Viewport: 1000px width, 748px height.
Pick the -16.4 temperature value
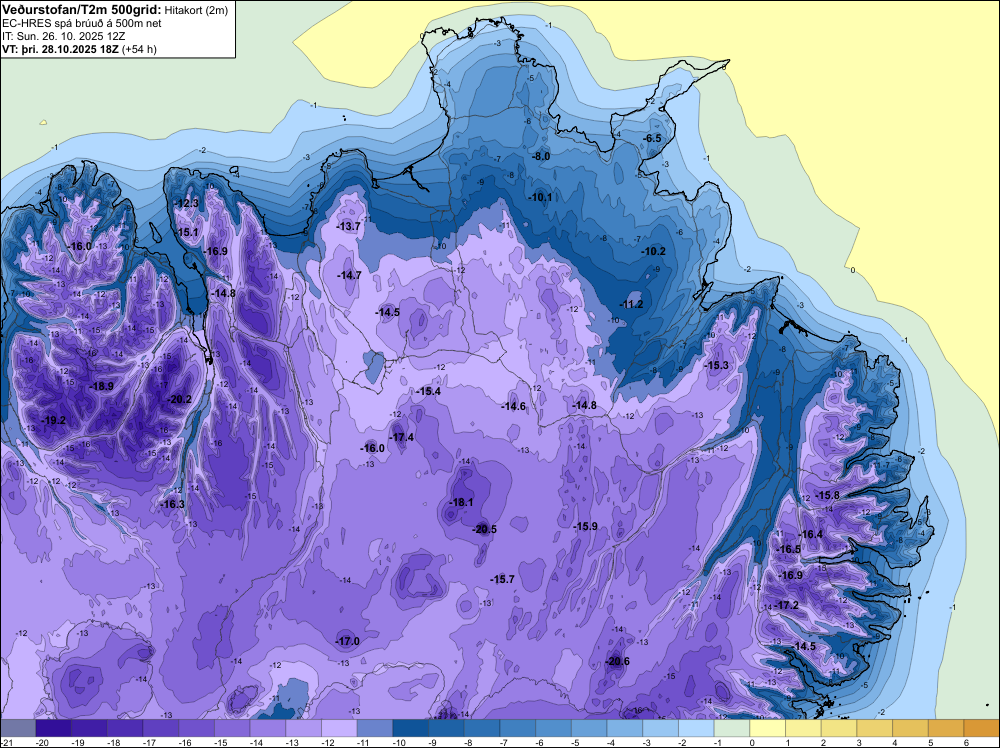tap(810, 534)
